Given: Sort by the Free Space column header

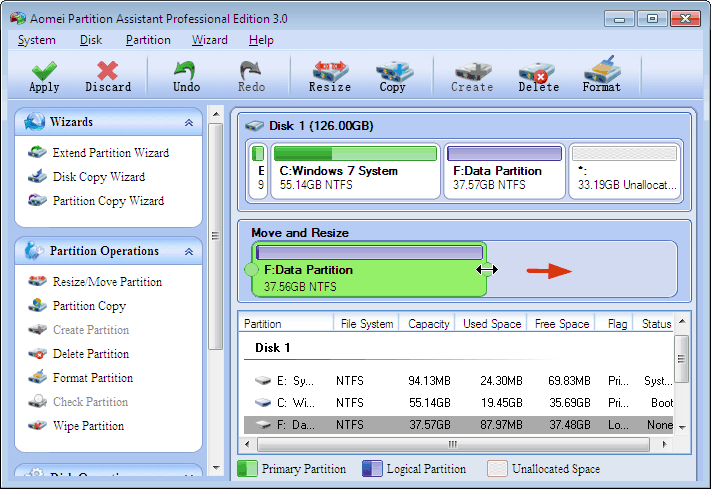Looking at the screenshot, I should click(x=561, y=324).
